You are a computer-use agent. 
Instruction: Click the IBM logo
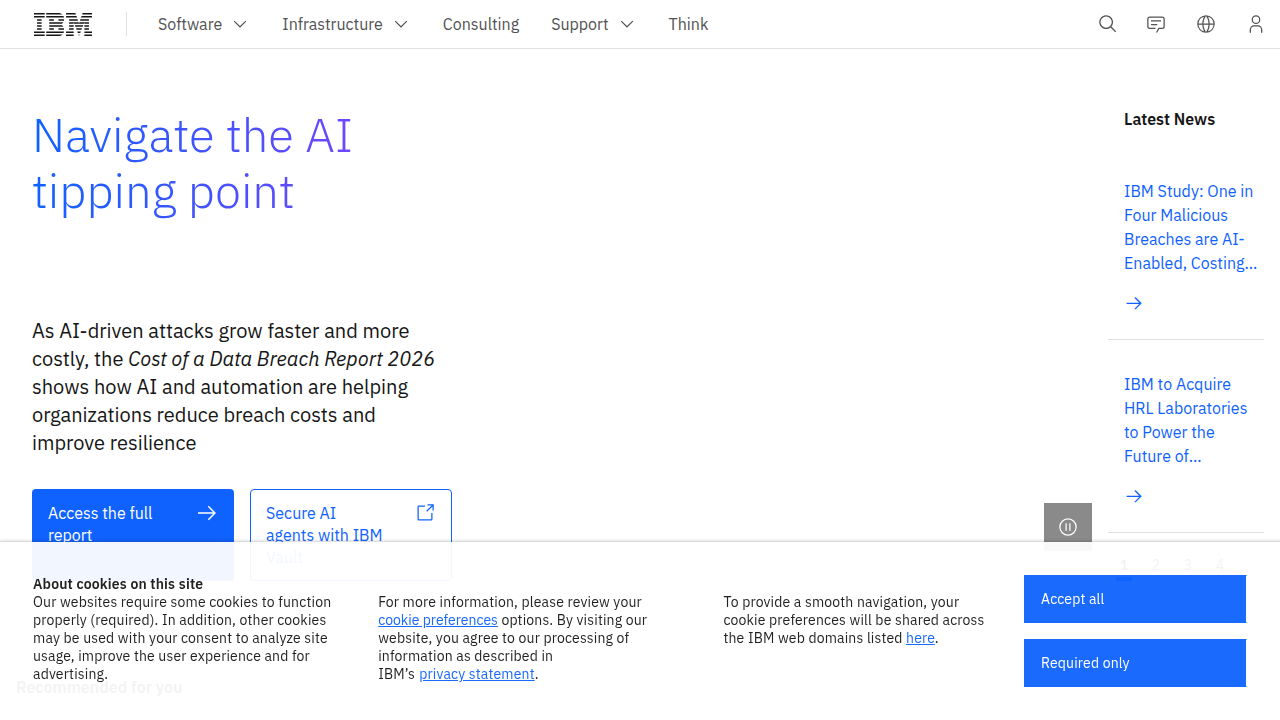pos(63,24)
